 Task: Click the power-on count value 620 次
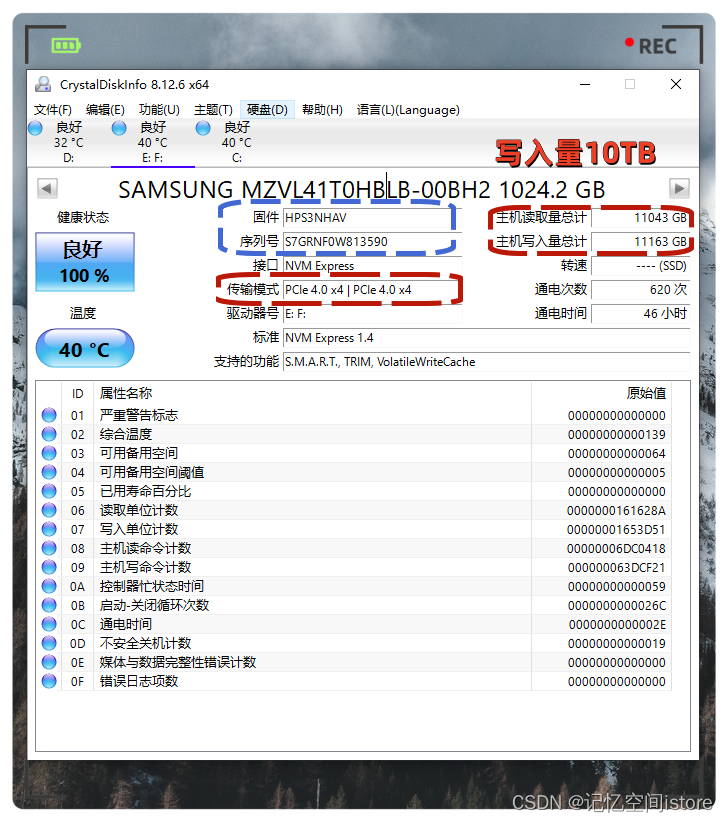640,290
